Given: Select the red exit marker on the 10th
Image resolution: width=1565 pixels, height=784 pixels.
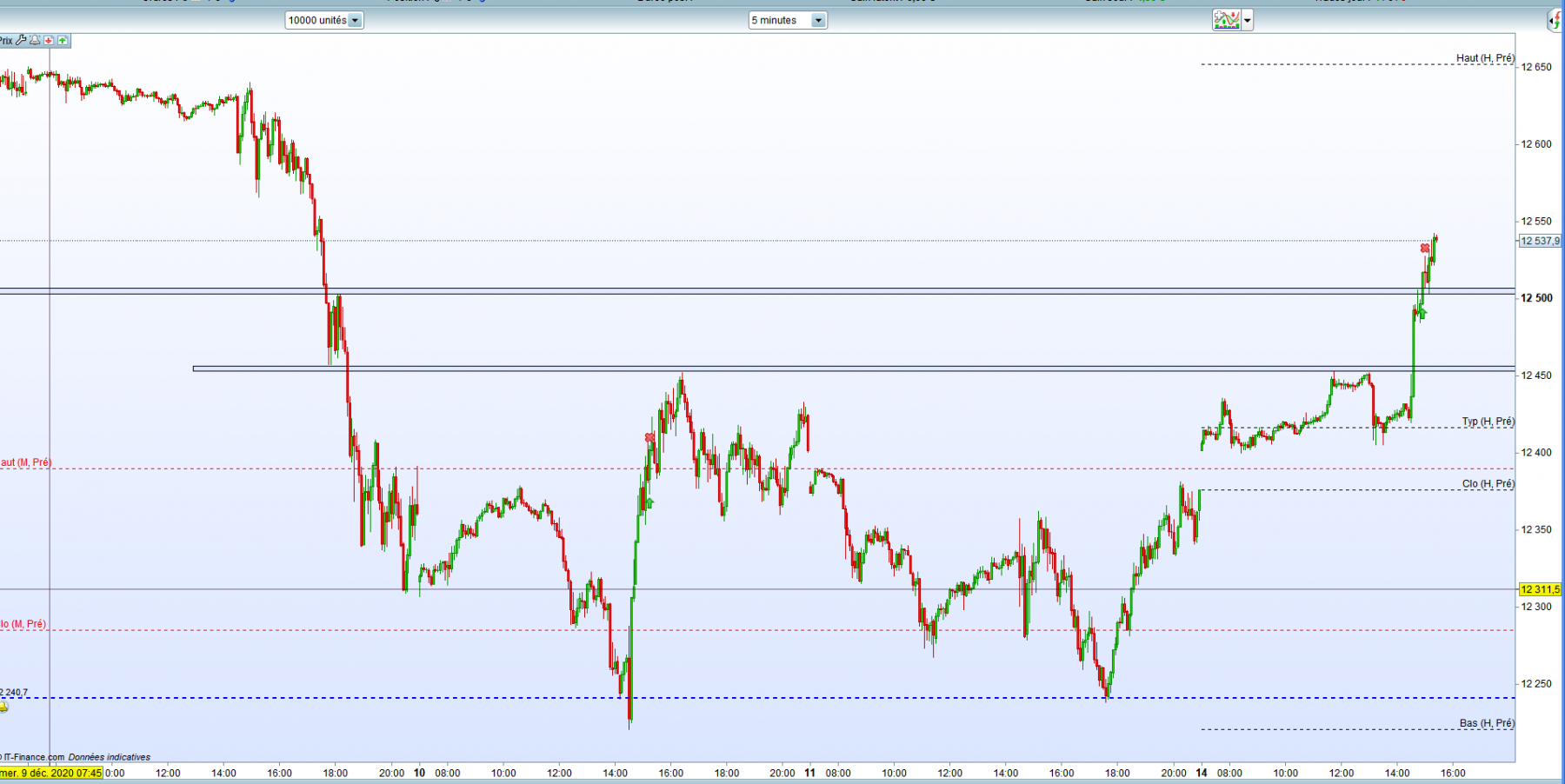Looking at the screenshot, I should coord(649,437).
